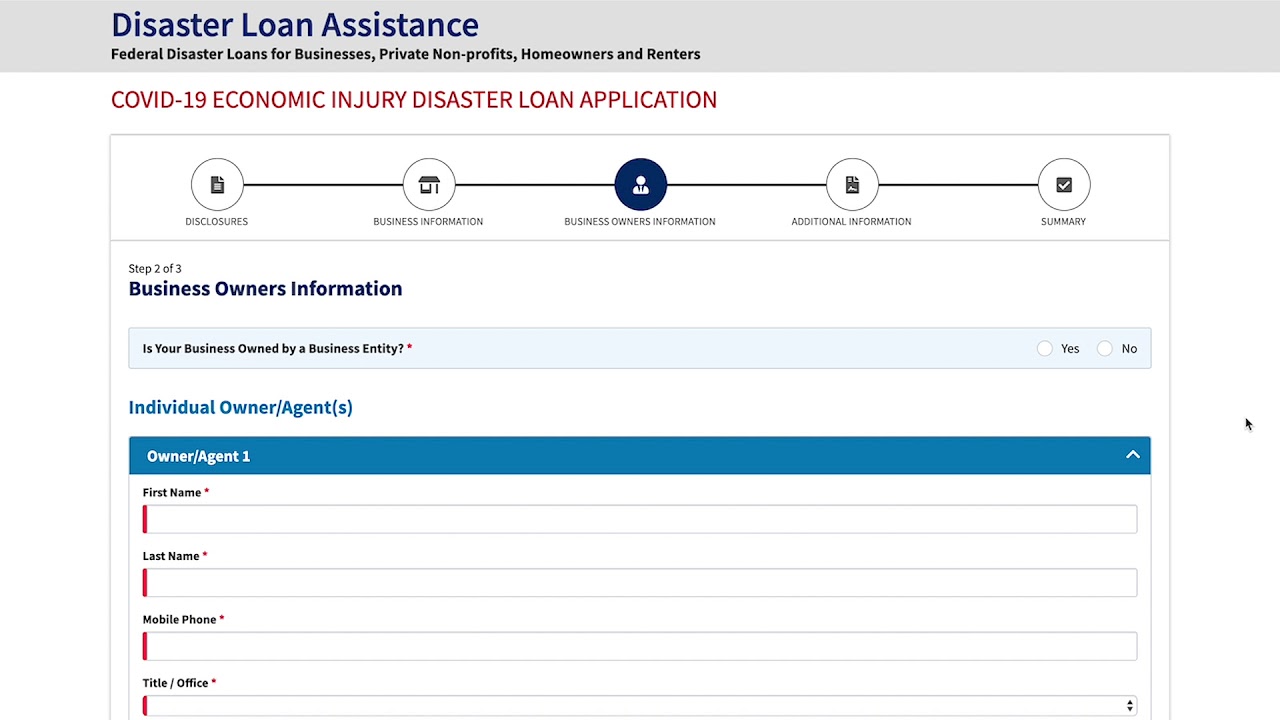Click the Business Owners Information section heading
Viewport: 1280px width, 720px height.
[266, 288]
